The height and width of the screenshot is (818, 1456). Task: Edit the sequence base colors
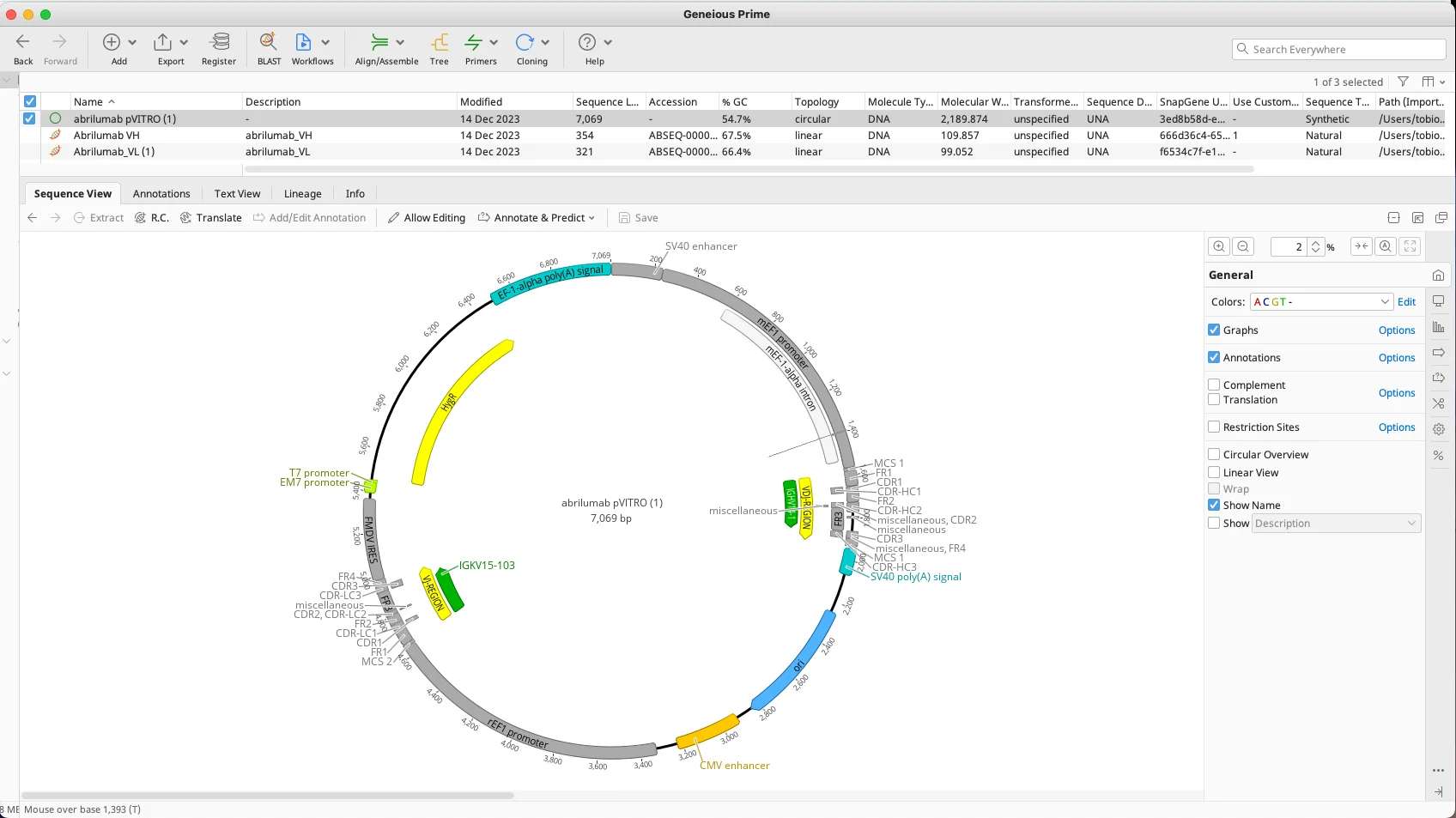click(1405, 301)
